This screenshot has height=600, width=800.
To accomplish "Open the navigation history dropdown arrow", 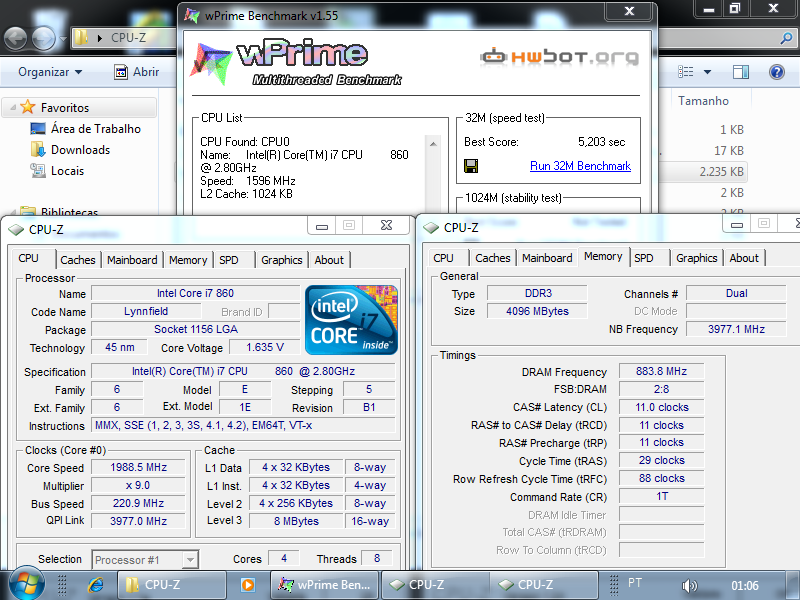I will click(x=63, y=38).
